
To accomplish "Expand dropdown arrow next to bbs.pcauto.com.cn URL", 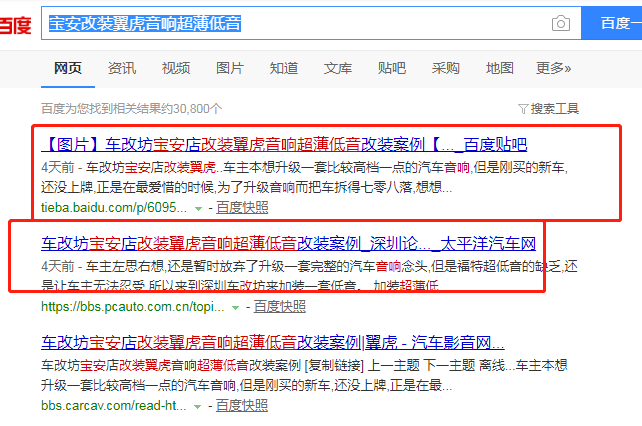I will tap(236, 308).
